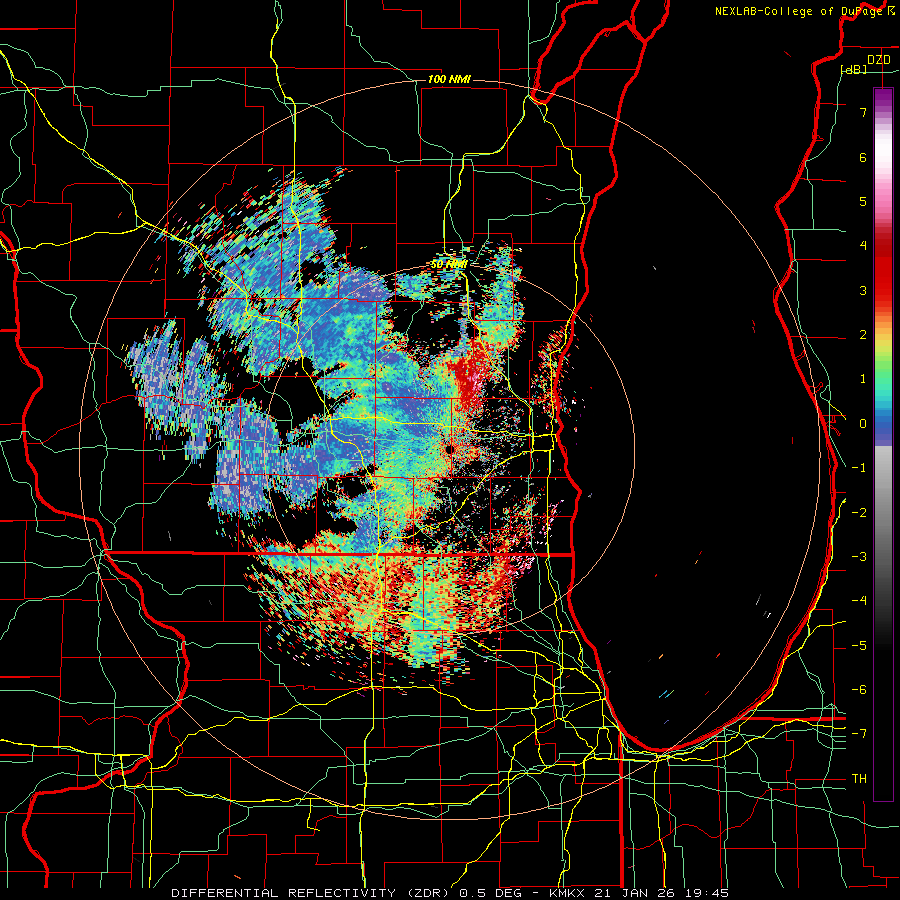Select the 3 value on the scale
900x900 pixels.
click(x=863, y=290)
